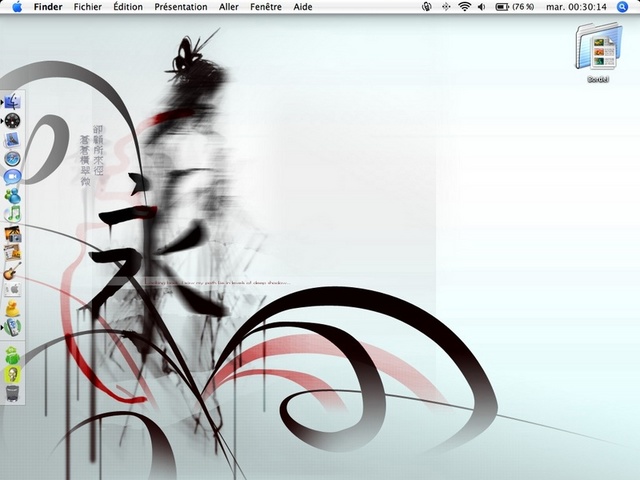Launch GarageBand guitar icon
Image resolution: width=640 pixels, height=480 pixels.
(13, 271)
